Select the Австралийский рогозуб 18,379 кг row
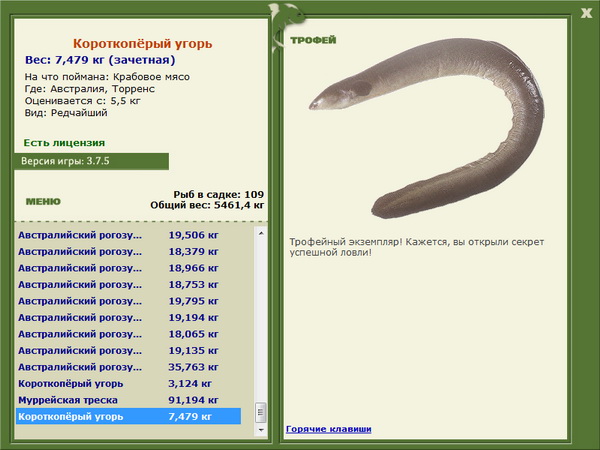 (129, 252)
